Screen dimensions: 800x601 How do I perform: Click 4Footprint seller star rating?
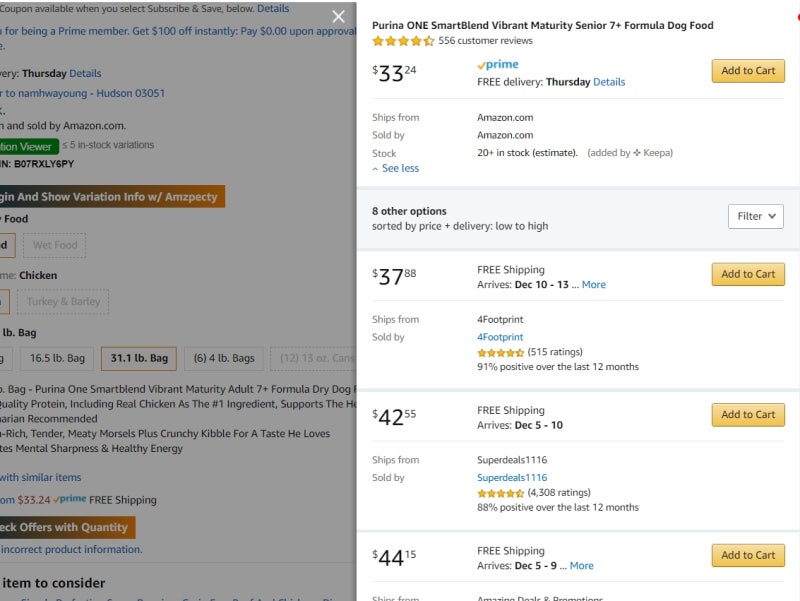click(x=500, y=352)
